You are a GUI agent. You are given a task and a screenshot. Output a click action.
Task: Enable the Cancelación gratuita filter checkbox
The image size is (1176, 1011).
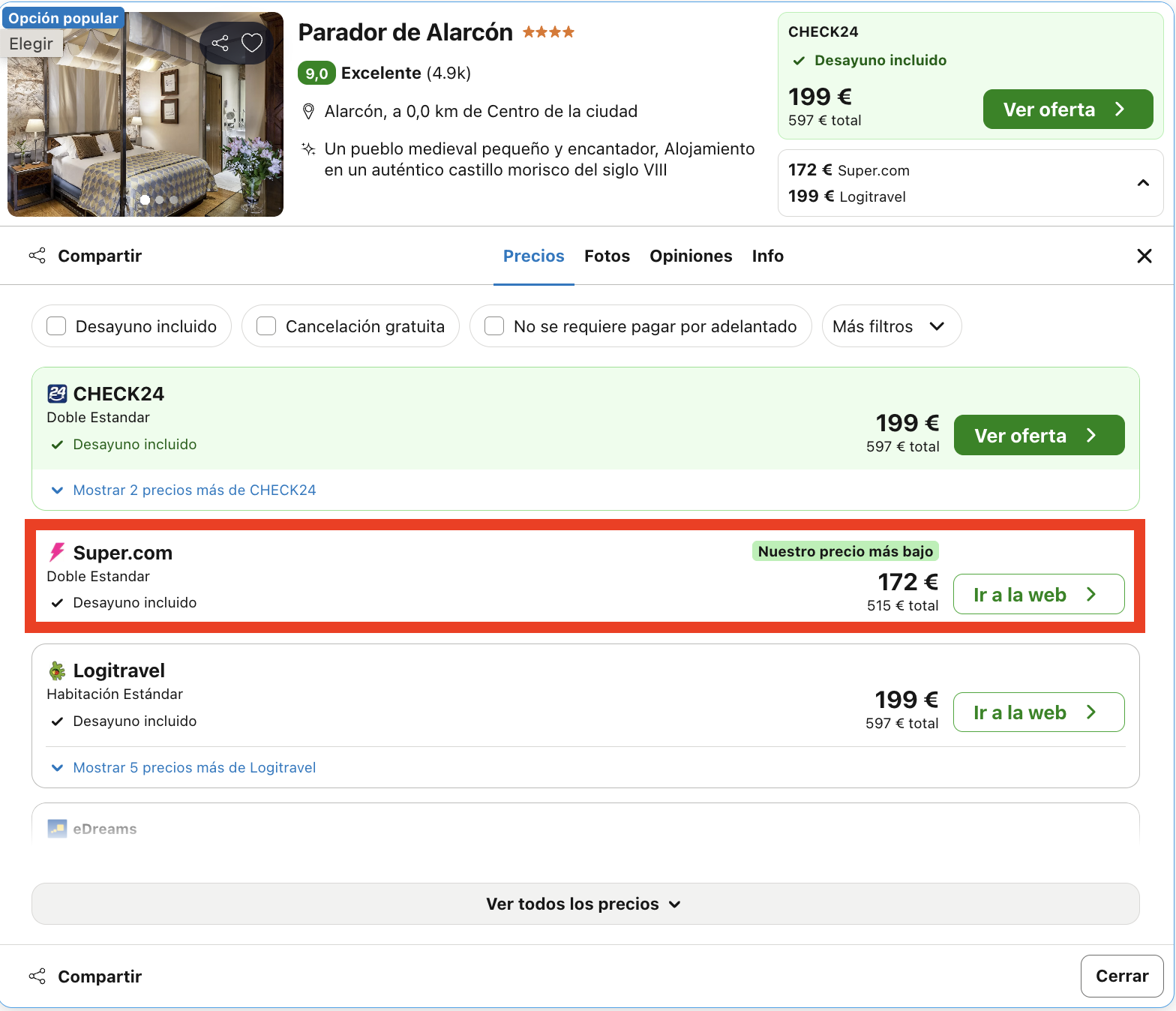coord(266,326)
